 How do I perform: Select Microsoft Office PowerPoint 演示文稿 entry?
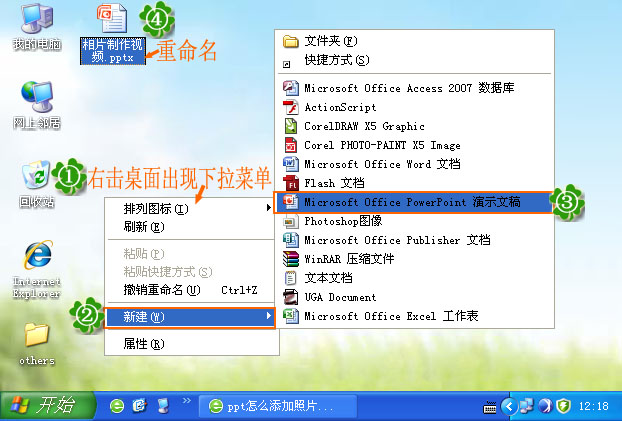(x=413, y=202)
